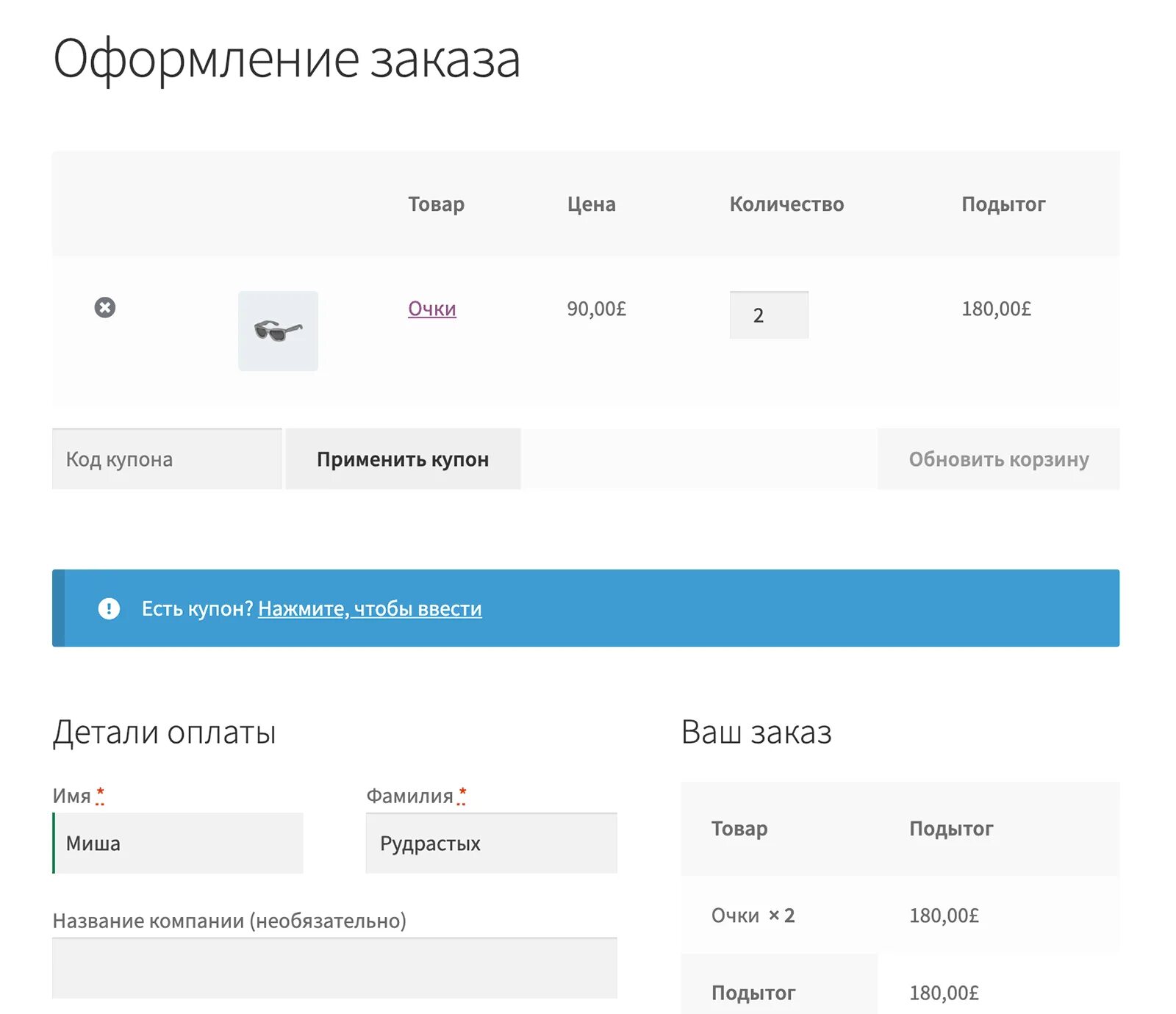Click the Товар header in cart table

[x=436, y=204]
